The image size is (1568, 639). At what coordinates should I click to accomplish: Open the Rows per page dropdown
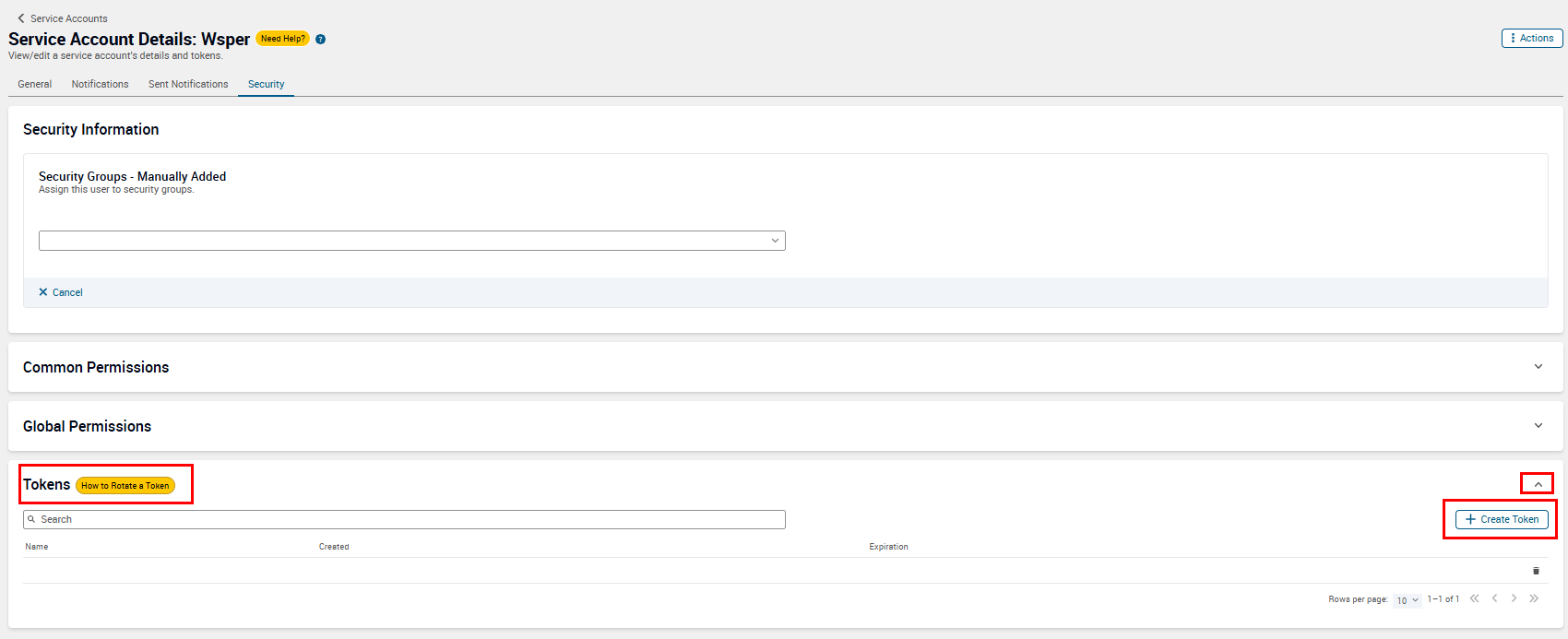tap(1408, 600)
